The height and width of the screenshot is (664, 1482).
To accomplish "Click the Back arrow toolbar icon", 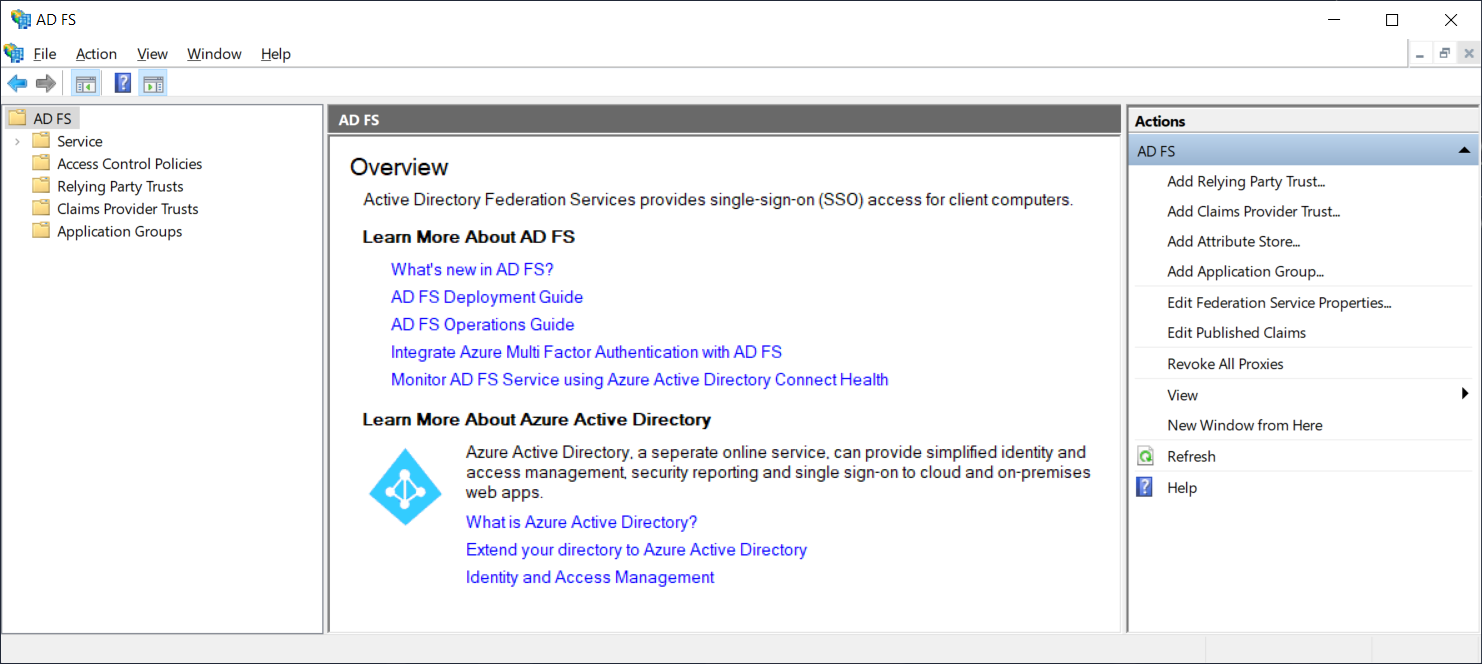I will [17, 83].
